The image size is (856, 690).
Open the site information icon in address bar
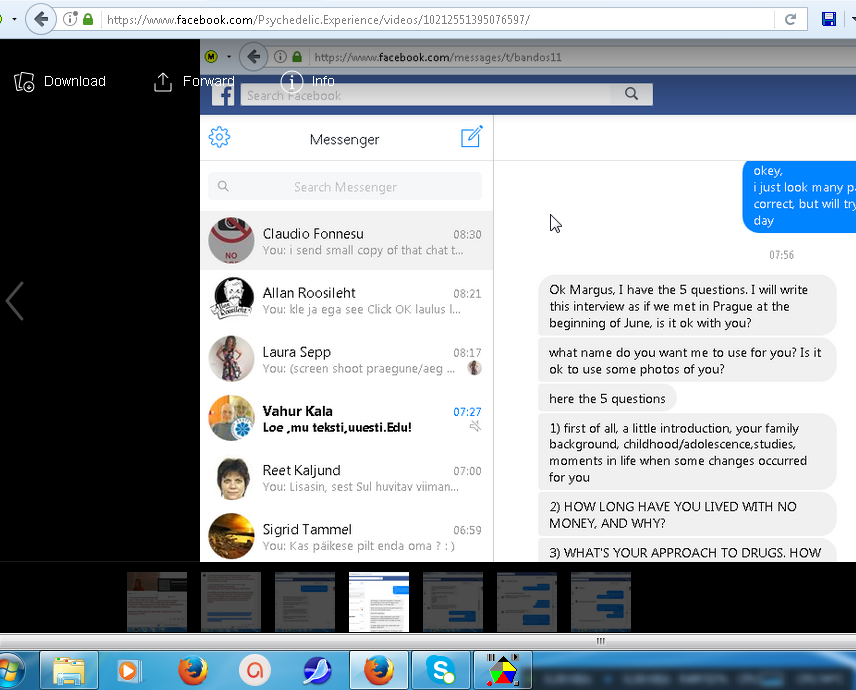pyautogui.click(x=70, y=19)
